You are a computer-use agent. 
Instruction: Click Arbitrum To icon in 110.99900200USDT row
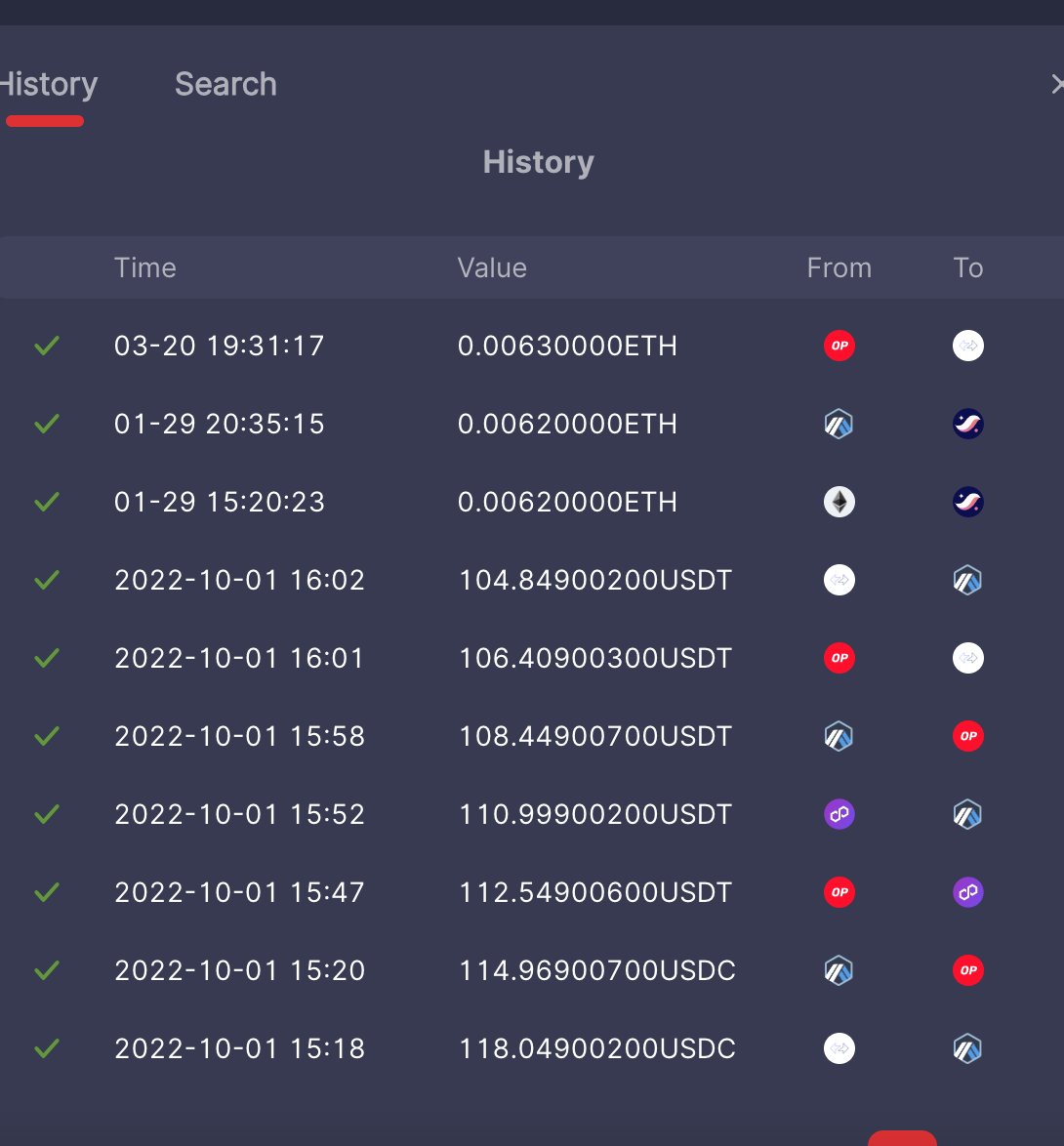[967, 814]
